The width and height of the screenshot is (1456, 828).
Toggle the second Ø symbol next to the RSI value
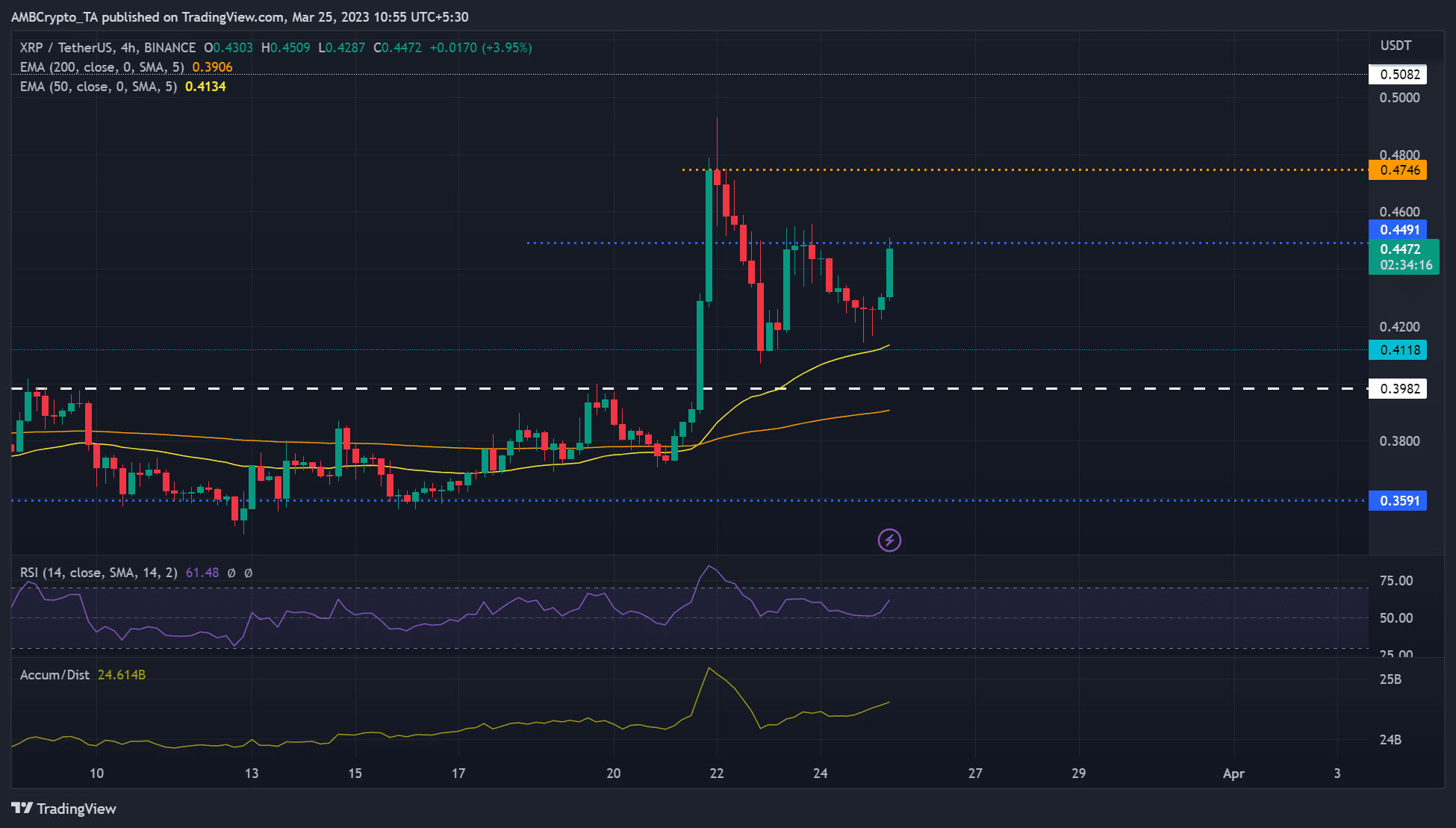246,573
